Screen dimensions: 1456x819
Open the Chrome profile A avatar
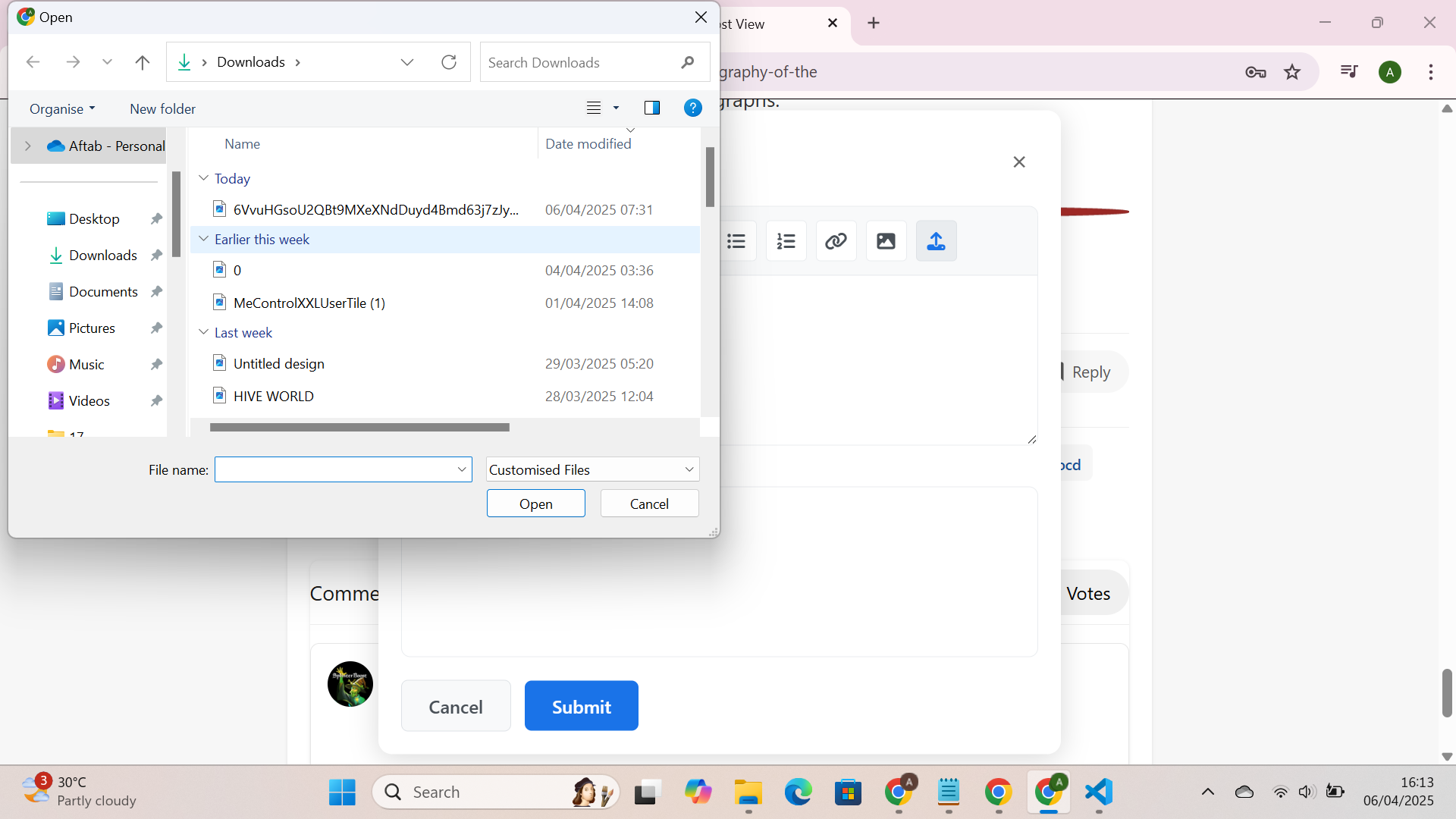tap(1389, 72)
